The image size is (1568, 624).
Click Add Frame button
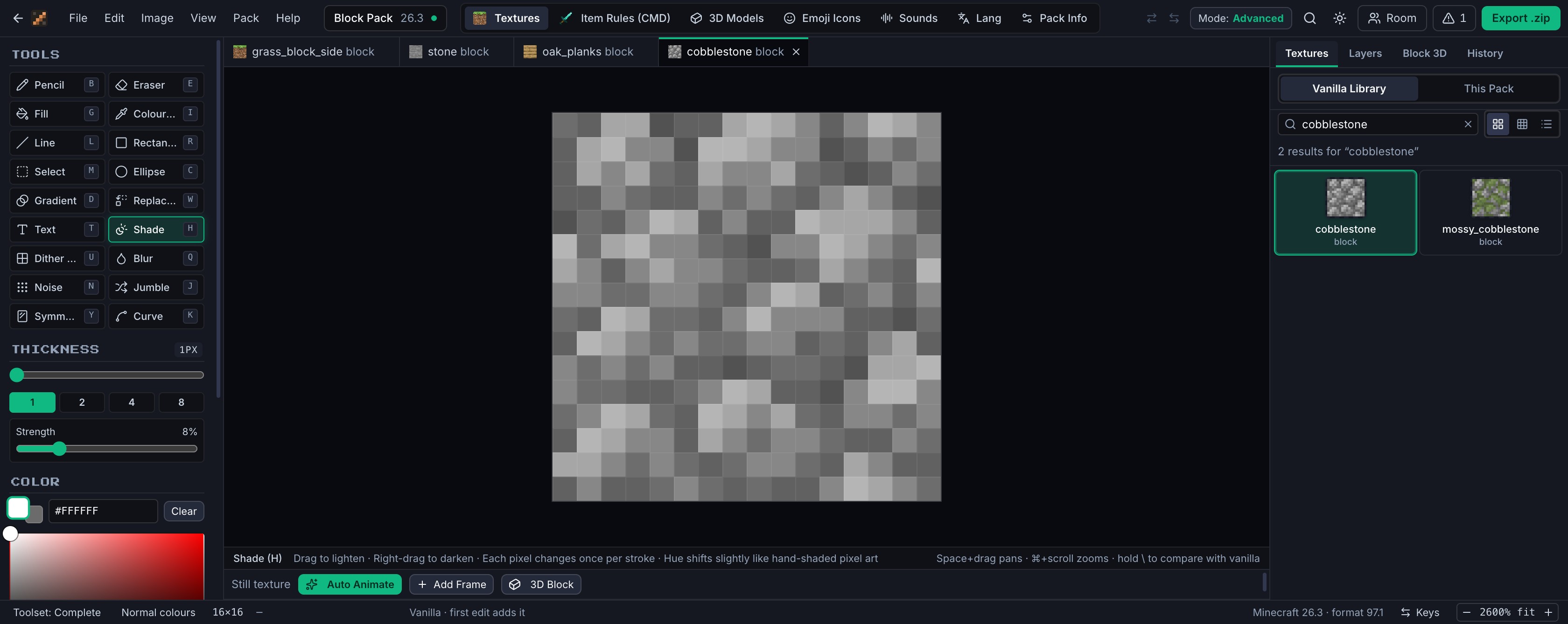(x=451, y=584)
